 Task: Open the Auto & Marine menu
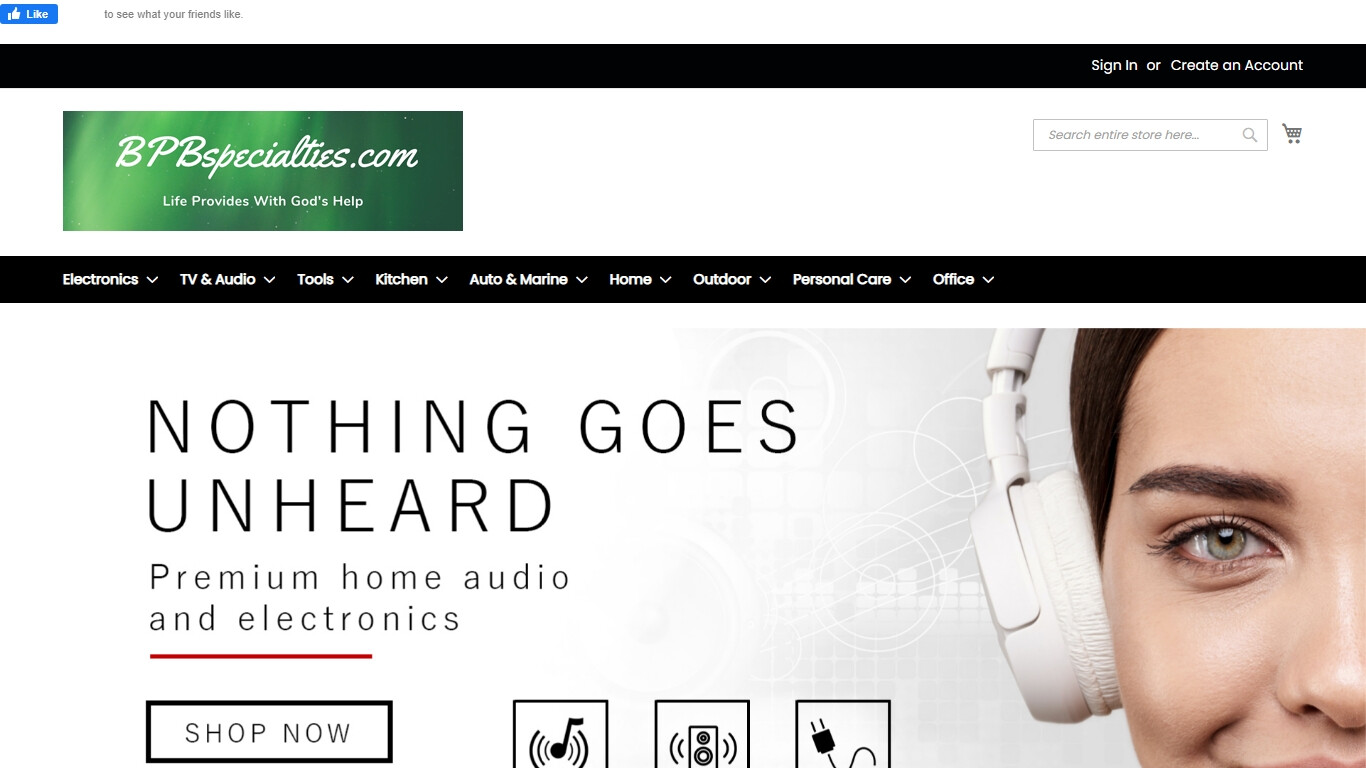point(528,279)
